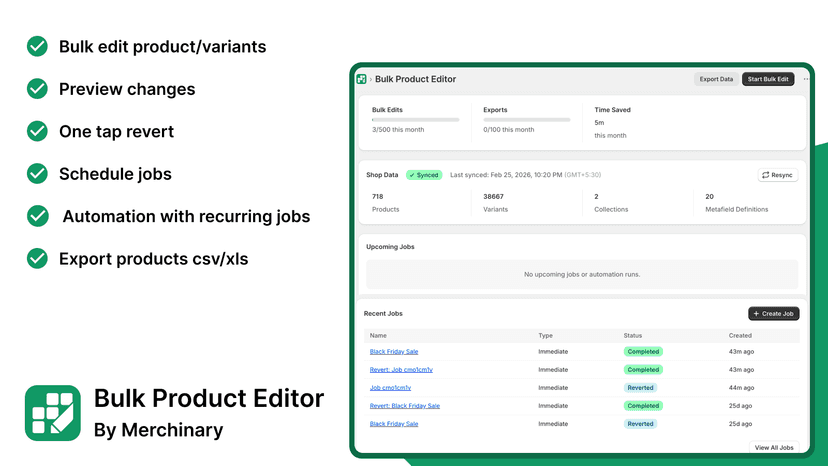The width and height of the screenshot is (828, 466).
Task: Click the Reverted badge in Job cmo1cm1v row
Action: point(641,387)
